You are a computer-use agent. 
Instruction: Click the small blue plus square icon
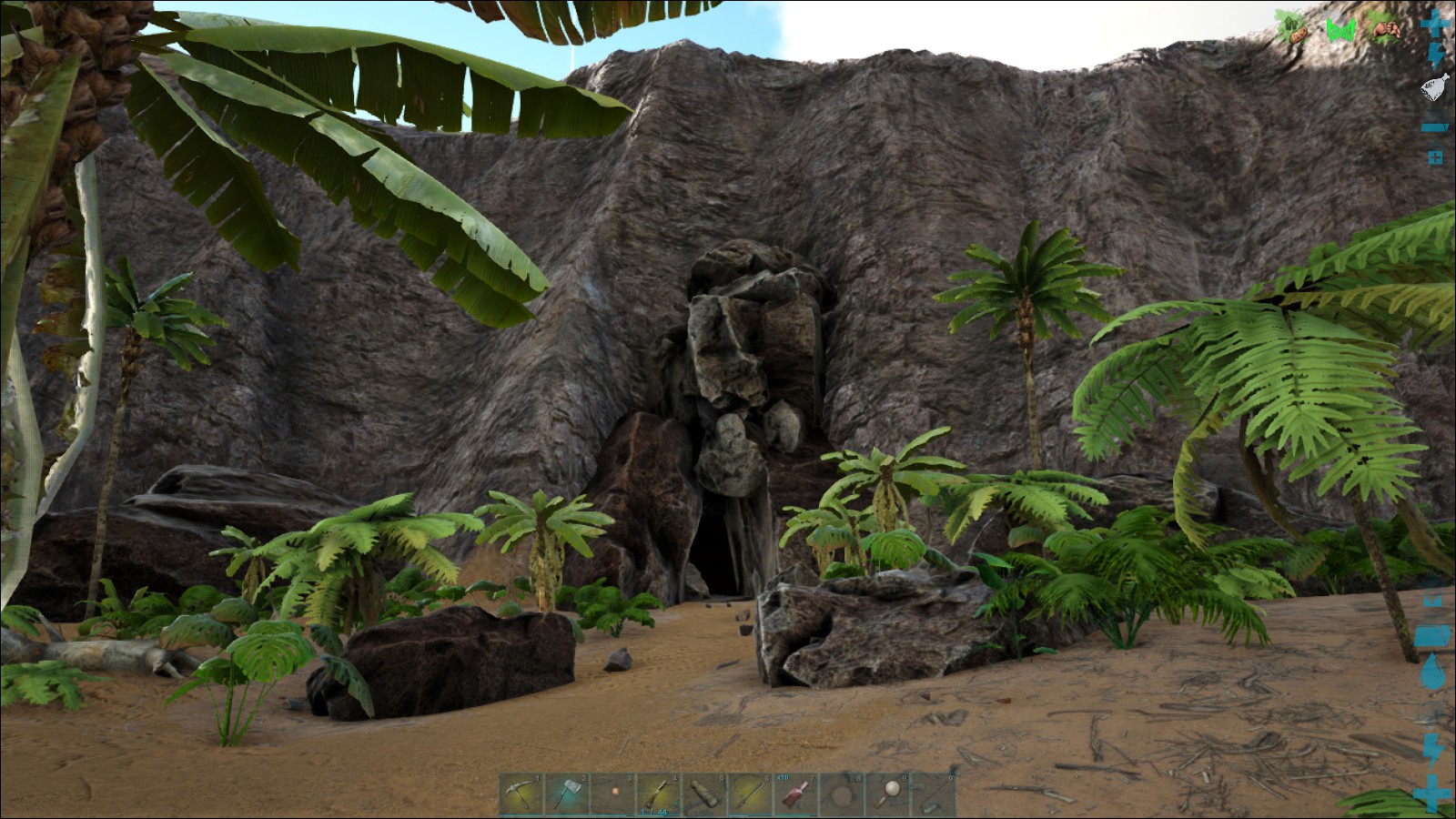[x=1436, y=157]
